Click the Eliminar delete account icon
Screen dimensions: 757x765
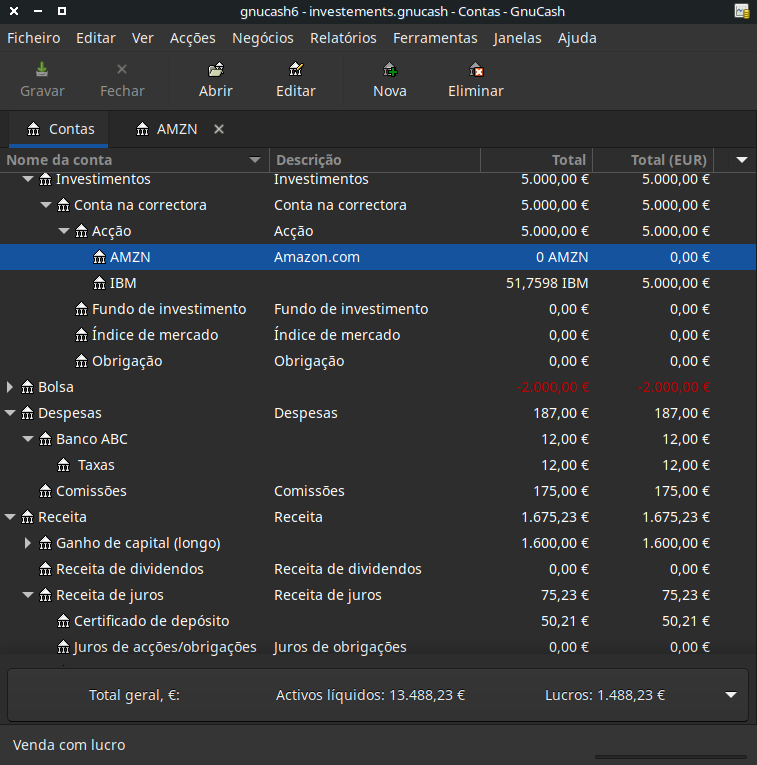point(476,70)
